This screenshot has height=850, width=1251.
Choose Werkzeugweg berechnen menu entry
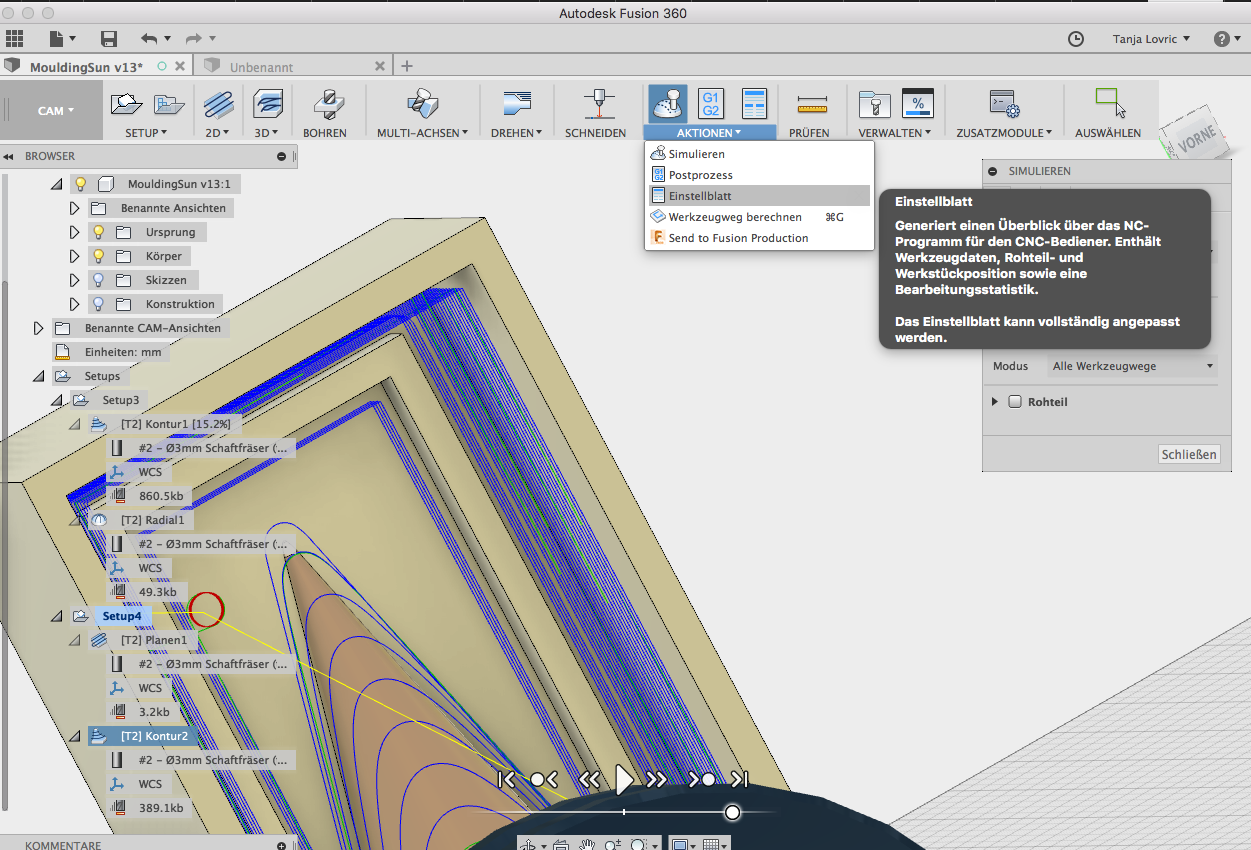pos(758,217)
